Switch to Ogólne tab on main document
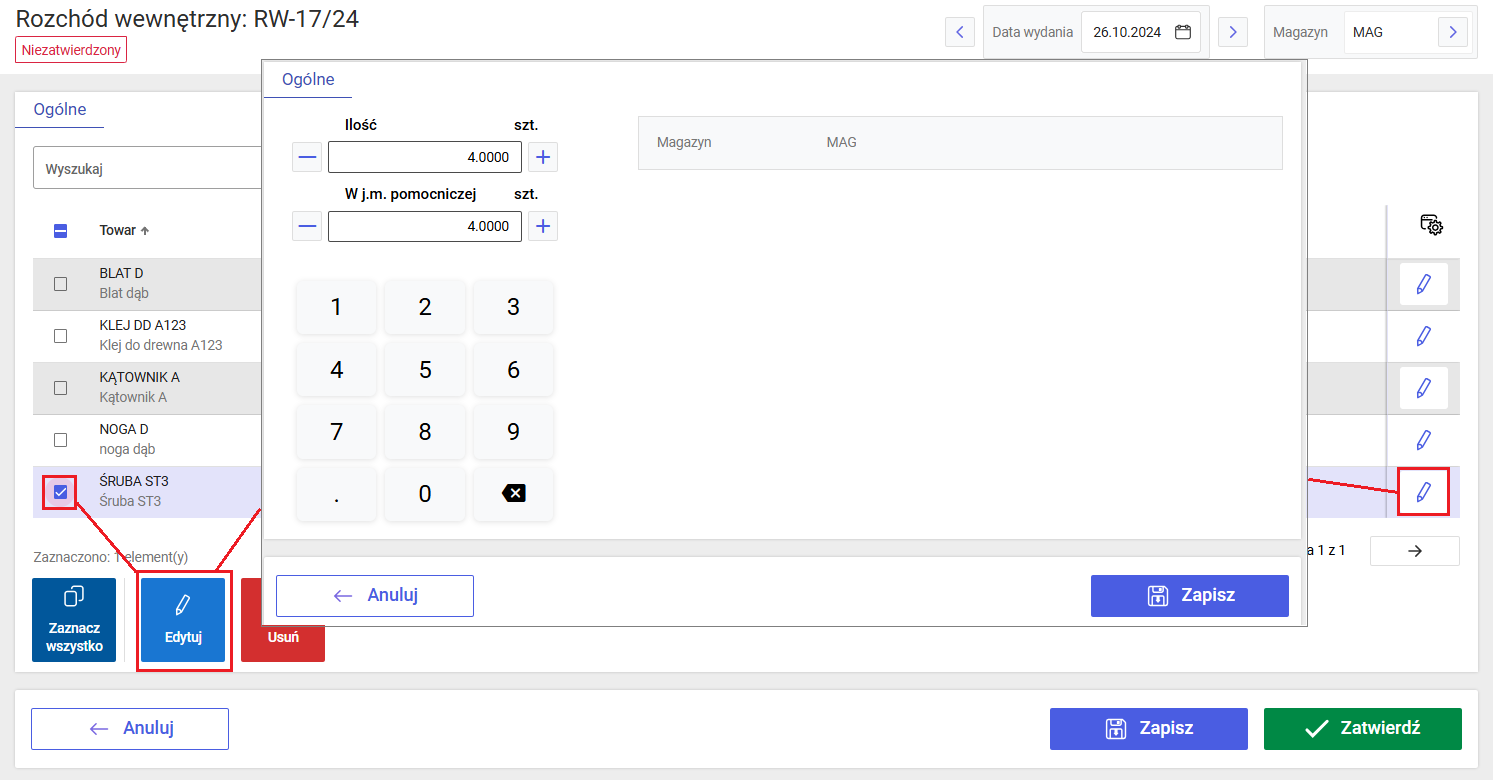The height and width of the screenshot is (780, 1493). click(x=60, y=110)
